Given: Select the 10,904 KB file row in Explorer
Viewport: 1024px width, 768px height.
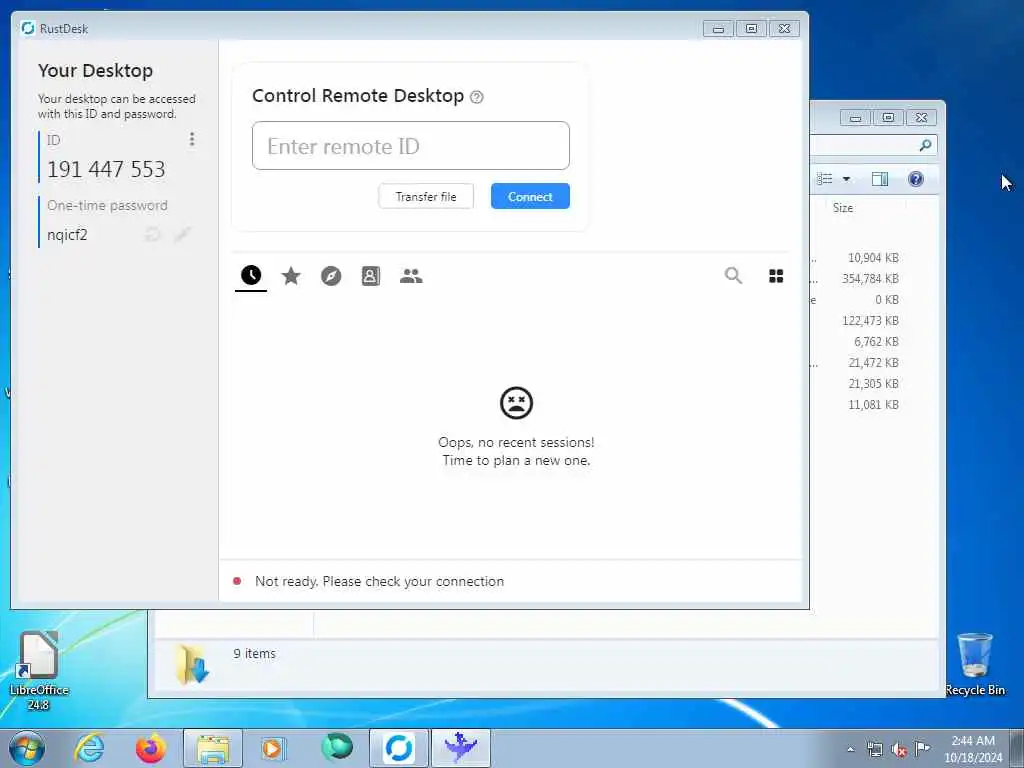Looking at the screenshot, I should coord(873,258).
